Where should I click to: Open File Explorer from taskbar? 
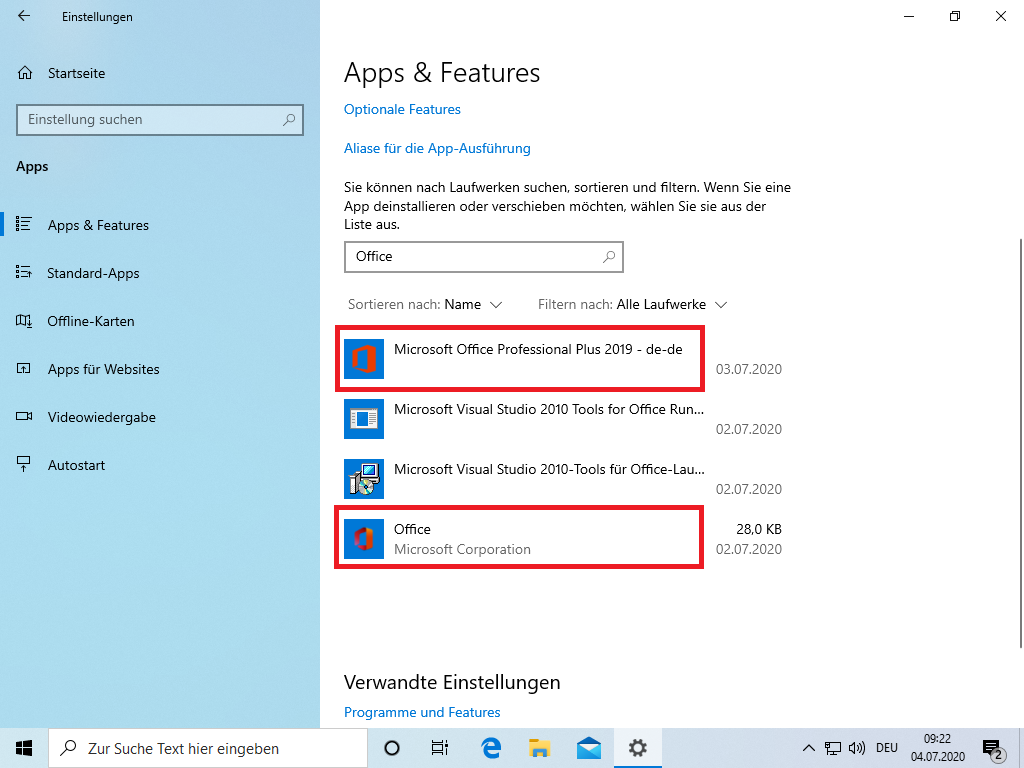point(539,748)
